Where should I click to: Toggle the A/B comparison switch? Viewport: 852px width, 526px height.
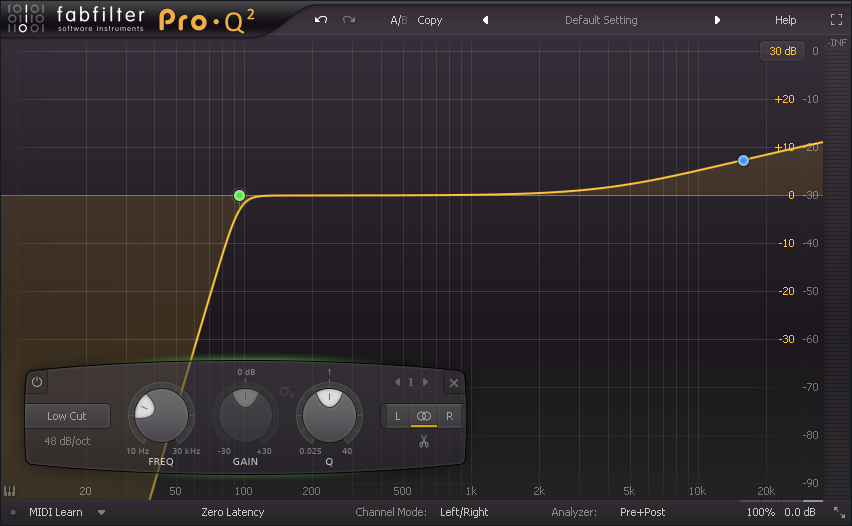coord(398,21)
